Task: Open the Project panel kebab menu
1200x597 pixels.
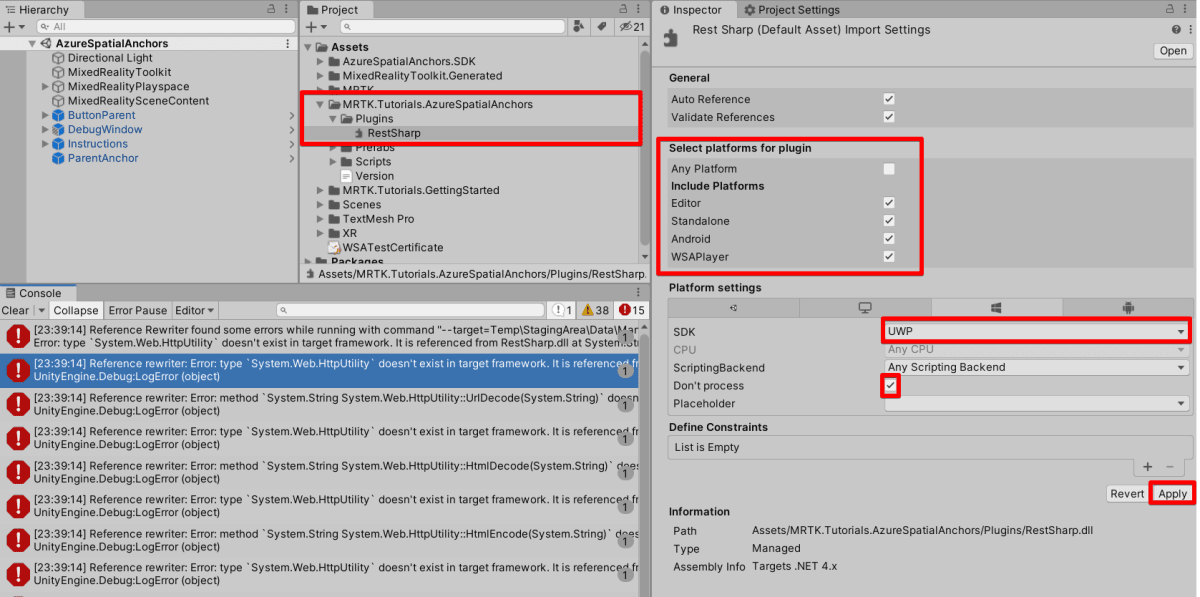Action: (x=638, y=9)
